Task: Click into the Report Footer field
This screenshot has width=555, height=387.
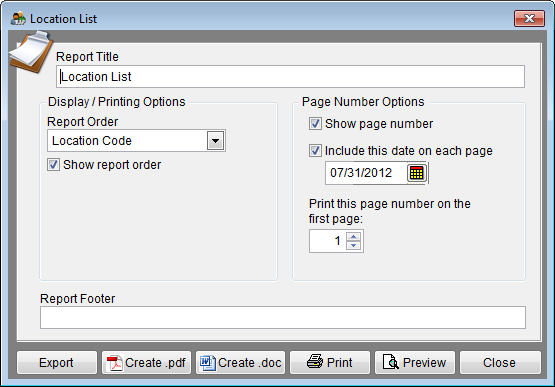Action: click(283, 318)
